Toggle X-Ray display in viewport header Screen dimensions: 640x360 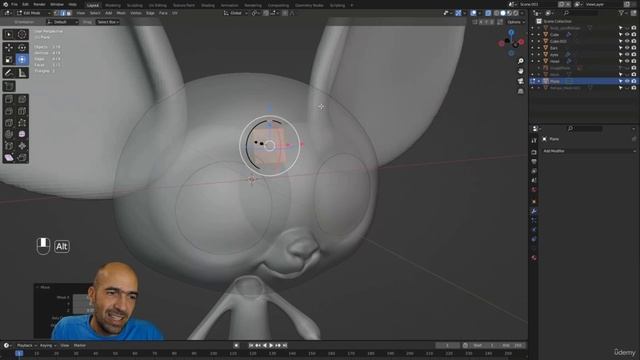tap(488, 13)
